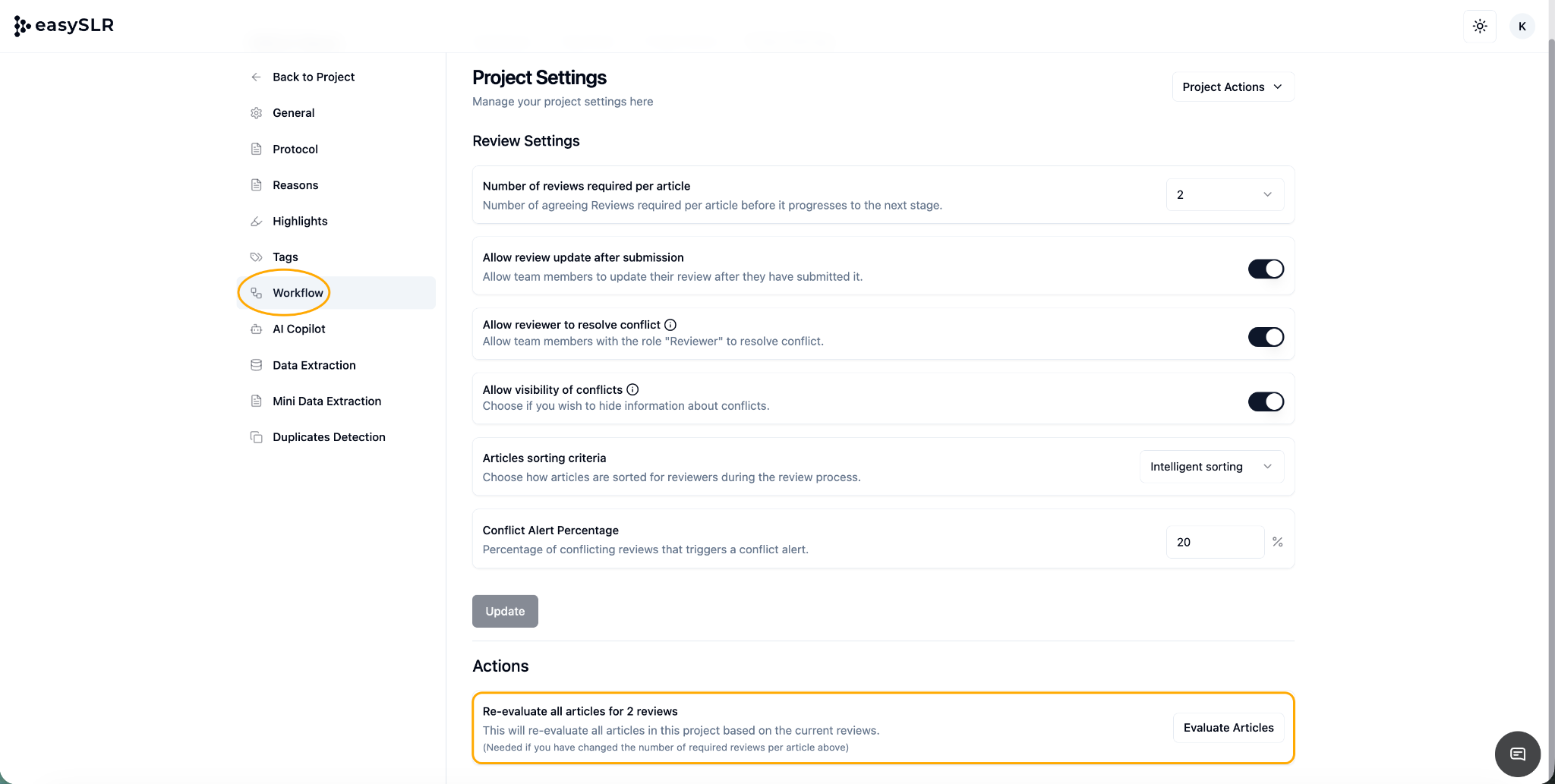Viewport: 1555px width, 784px height.
Task: Open Duplicates Detection in sidebar
Action: click(329, 437)
